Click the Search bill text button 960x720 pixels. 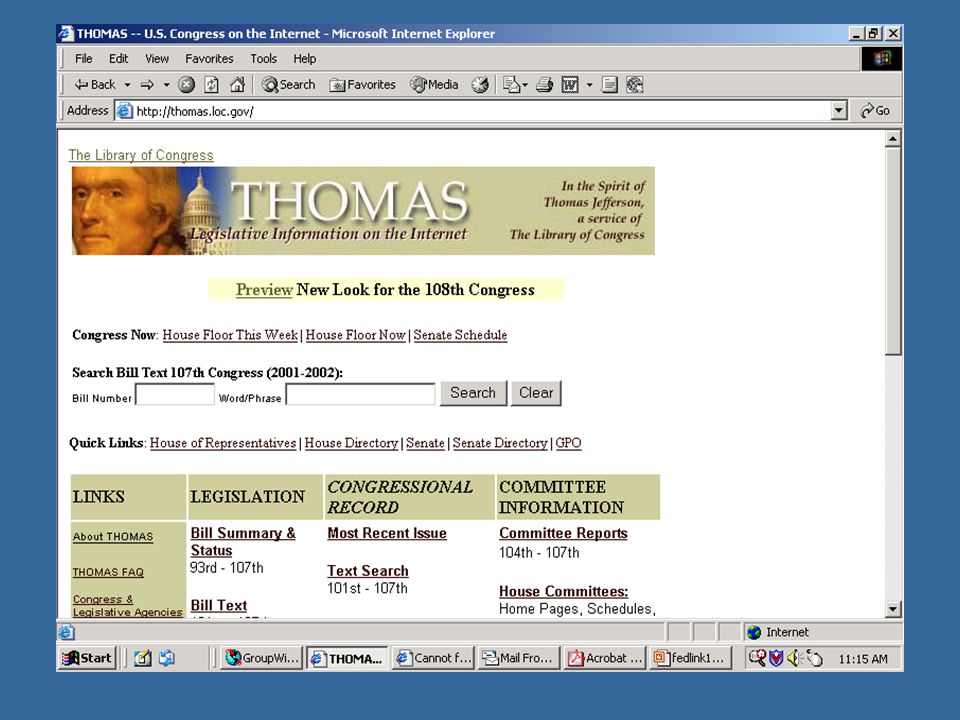(473, 393)
